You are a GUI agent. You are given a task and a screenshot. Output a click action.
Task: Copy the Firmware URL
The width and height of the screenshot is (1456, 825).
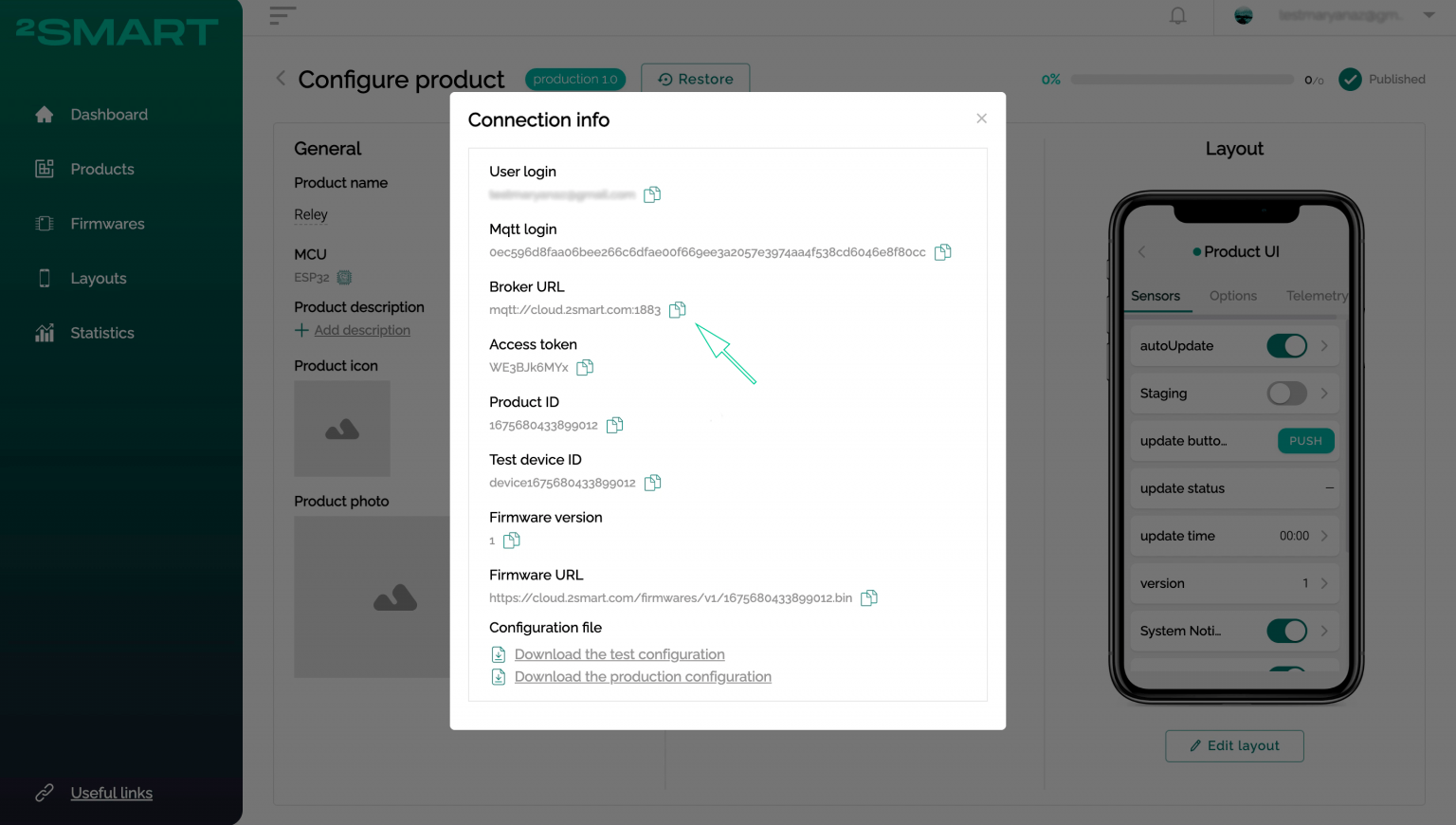(x=867, y=598)
